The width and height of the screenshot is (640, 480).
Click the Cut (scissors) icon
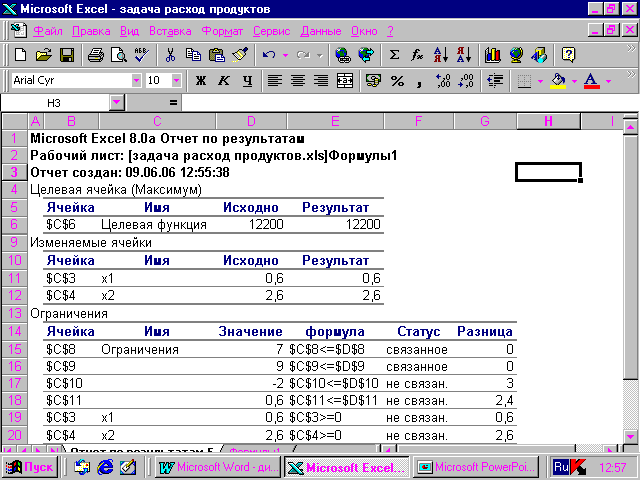tap(171, 54)
